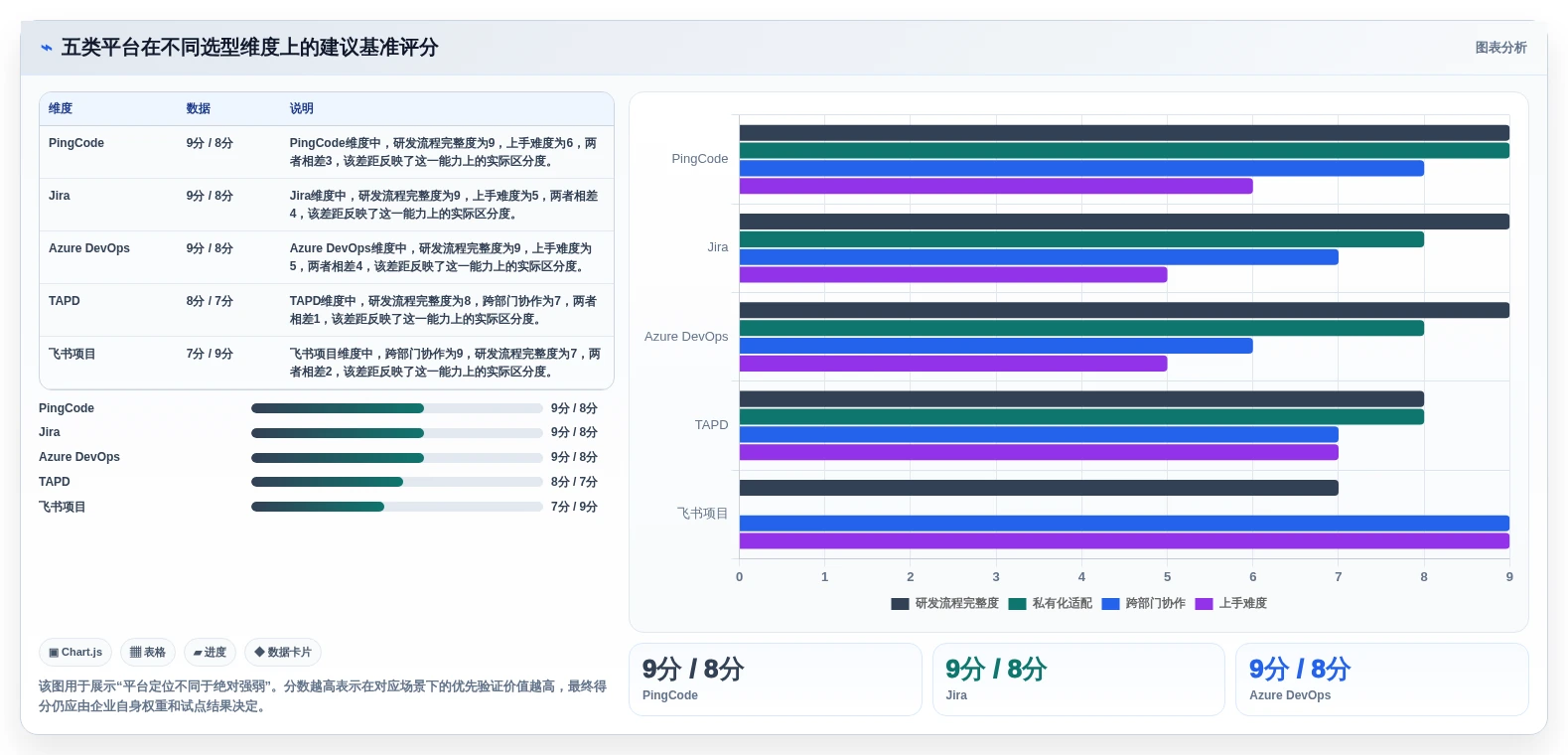
Task: Click the TAPD progress bar
Action: click(396, 482)
